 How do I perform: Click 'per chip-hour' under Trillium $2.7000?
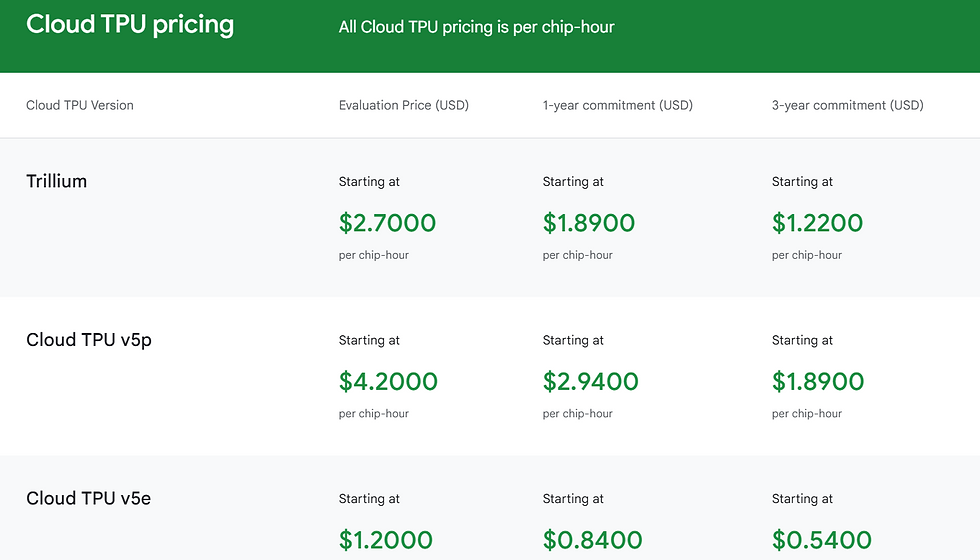click(x=374, y=255)
